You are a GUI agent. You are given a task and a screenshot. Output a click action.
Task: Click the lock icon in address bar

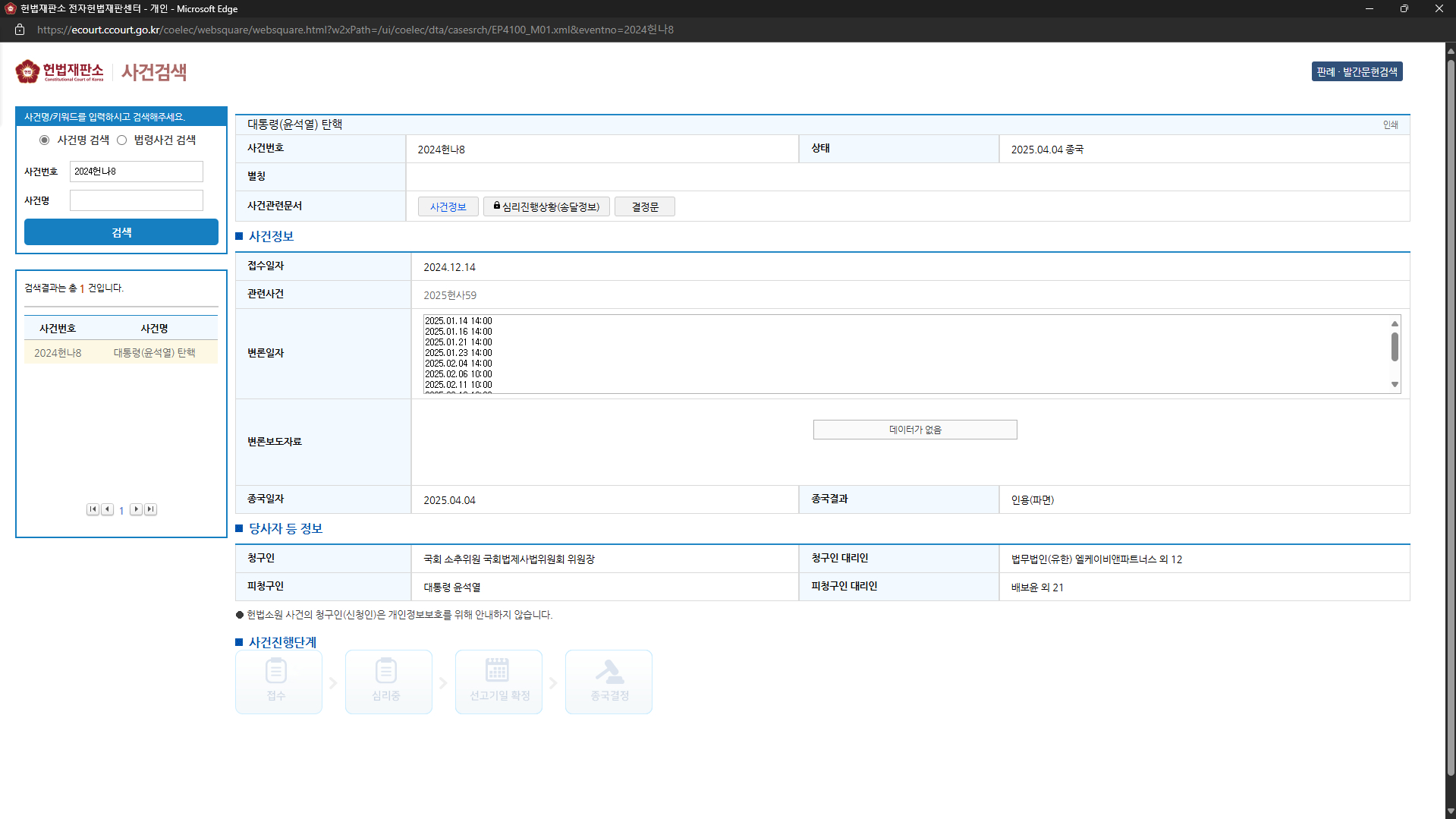pyautogui.click(x=20, y=30)
